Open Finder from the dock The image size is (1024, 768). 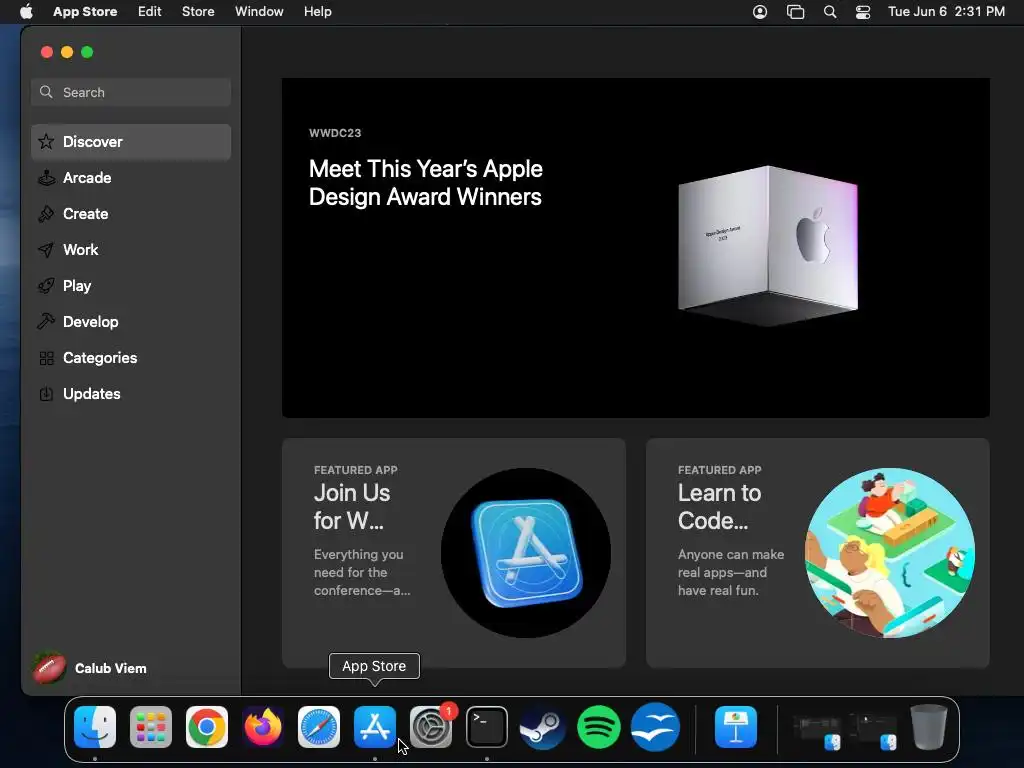[x=95, y=727]
